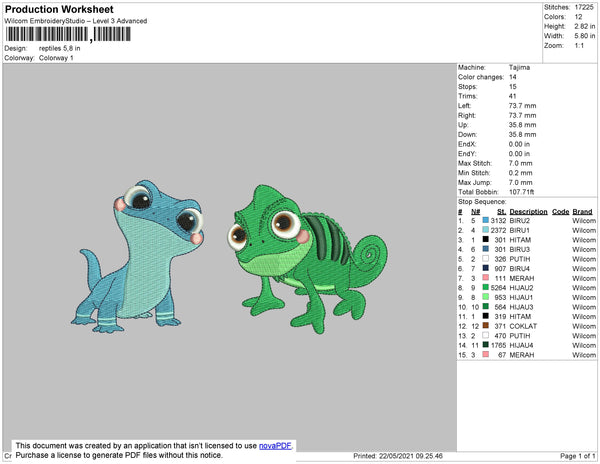Screen dimensions: 600x464
Task: Click the stitch count 1765 in row 14
Action: click(499, 345)
